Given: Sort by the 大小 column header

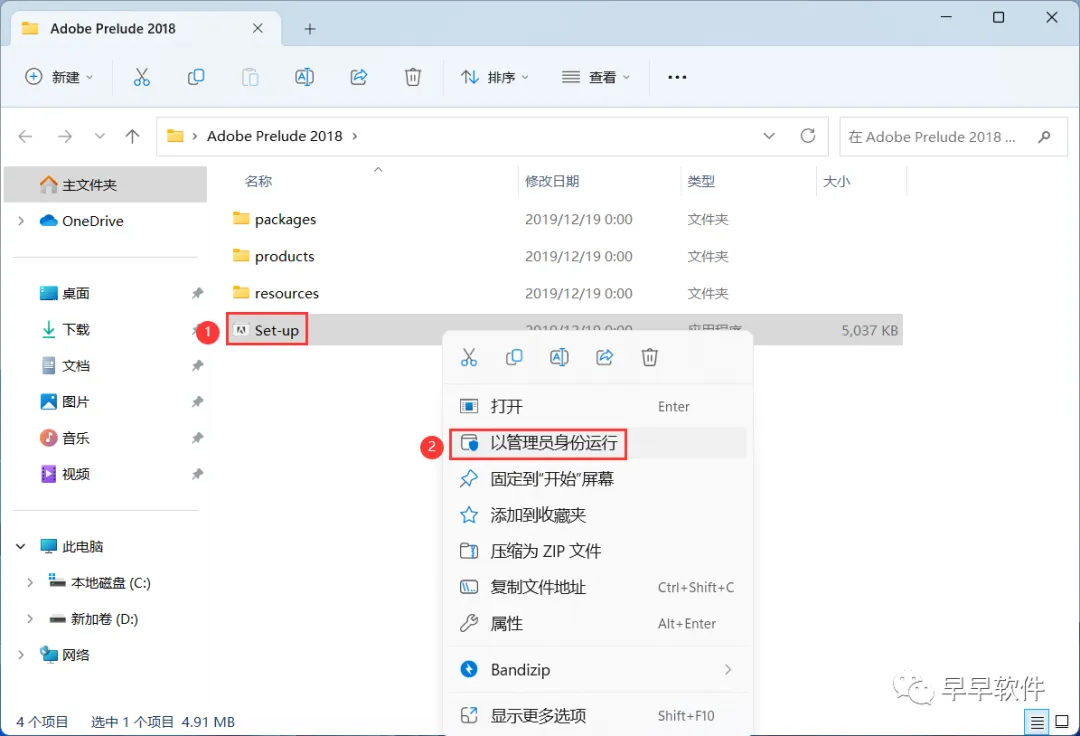Looking at the screenshot, I should pyautogui.click(x=836, y=181).
